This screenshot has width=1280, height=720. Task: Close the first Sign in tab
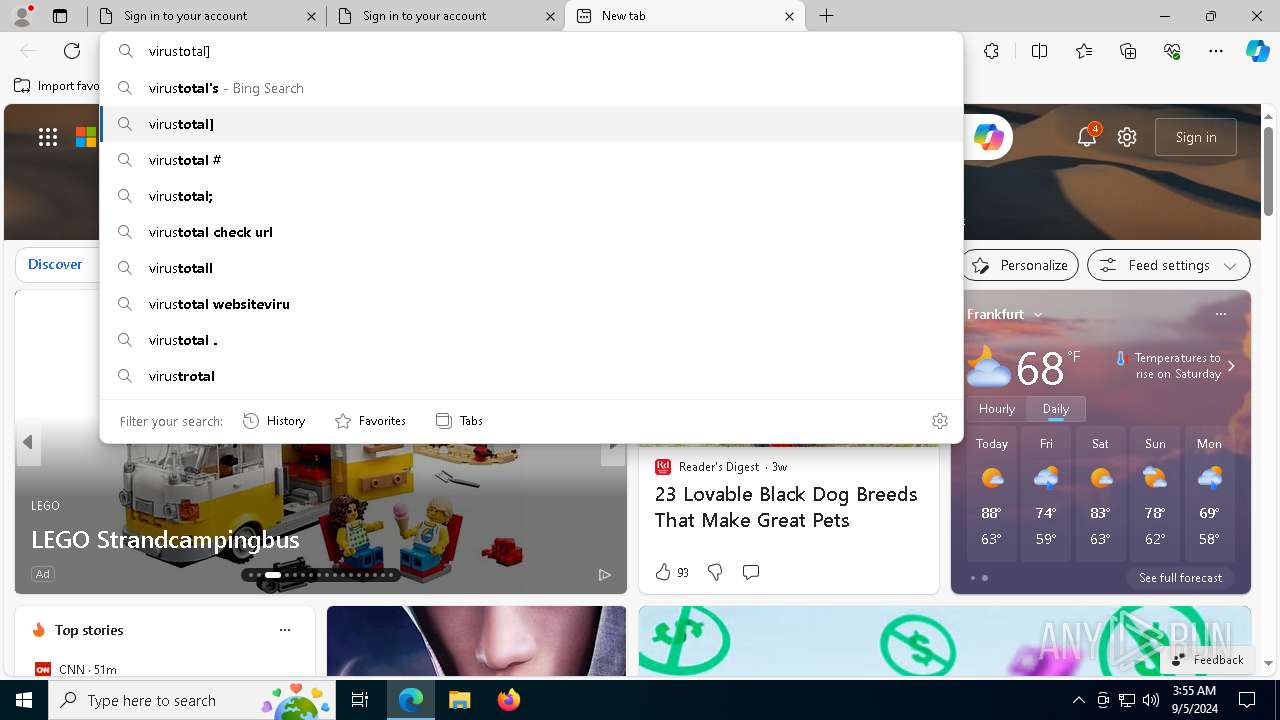pyautogui.click(x=311, y=16)
